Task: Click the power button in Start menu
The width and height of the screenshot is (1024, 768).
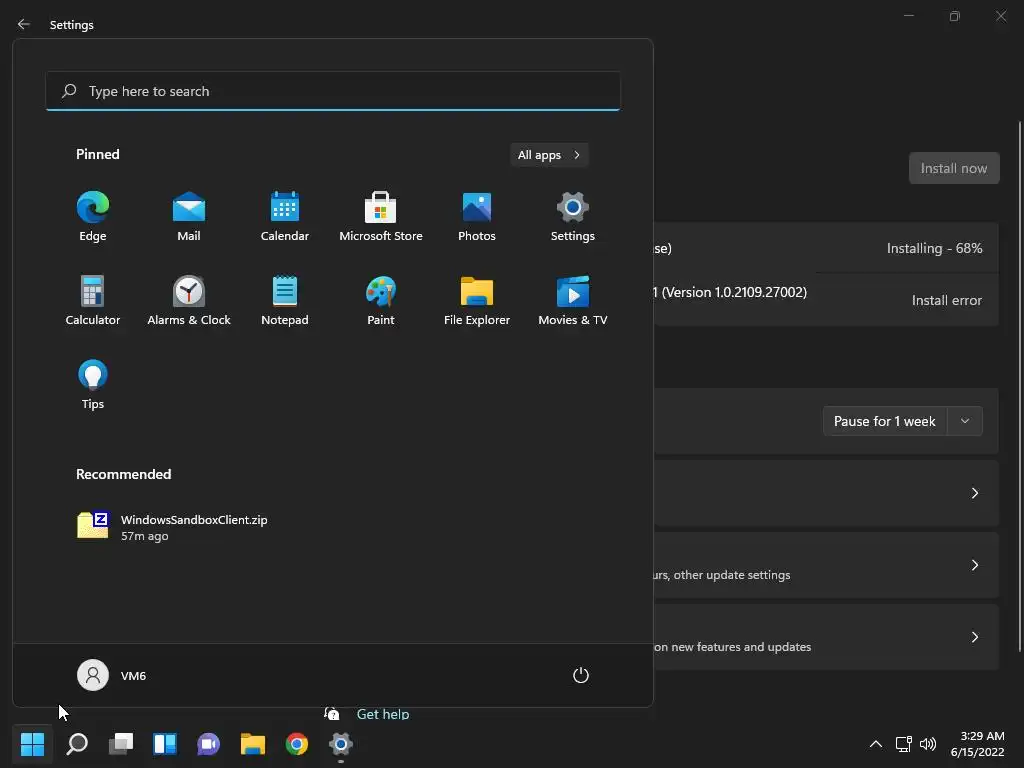Action: 581,675
